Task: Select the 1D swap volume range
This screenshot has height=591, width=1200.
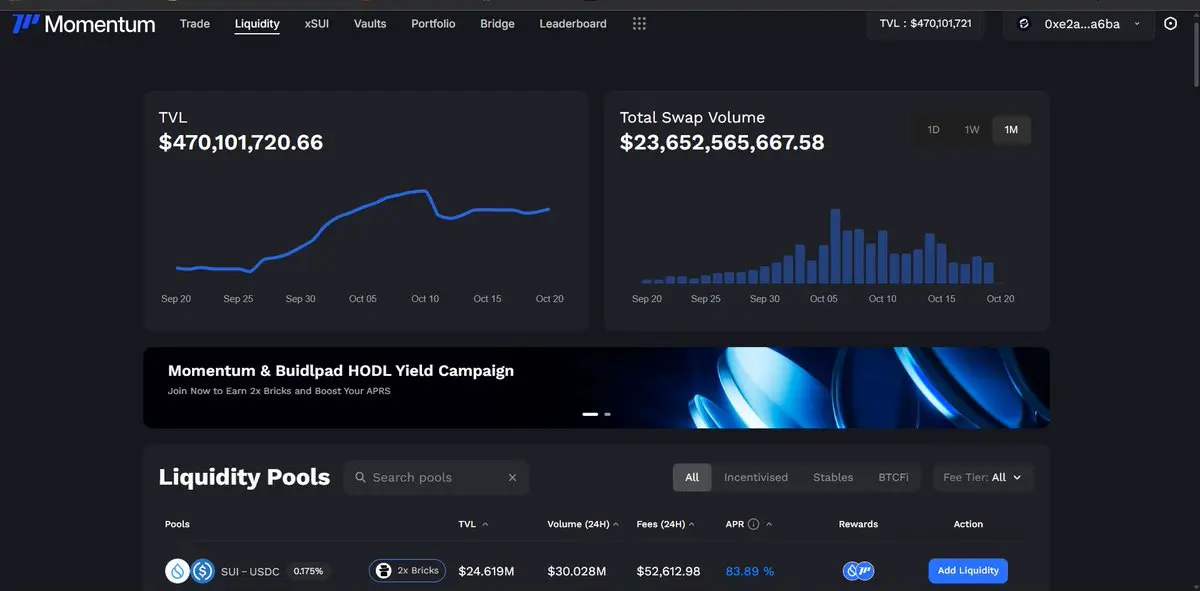Action: pyautogui.click(x=933, y=130)
